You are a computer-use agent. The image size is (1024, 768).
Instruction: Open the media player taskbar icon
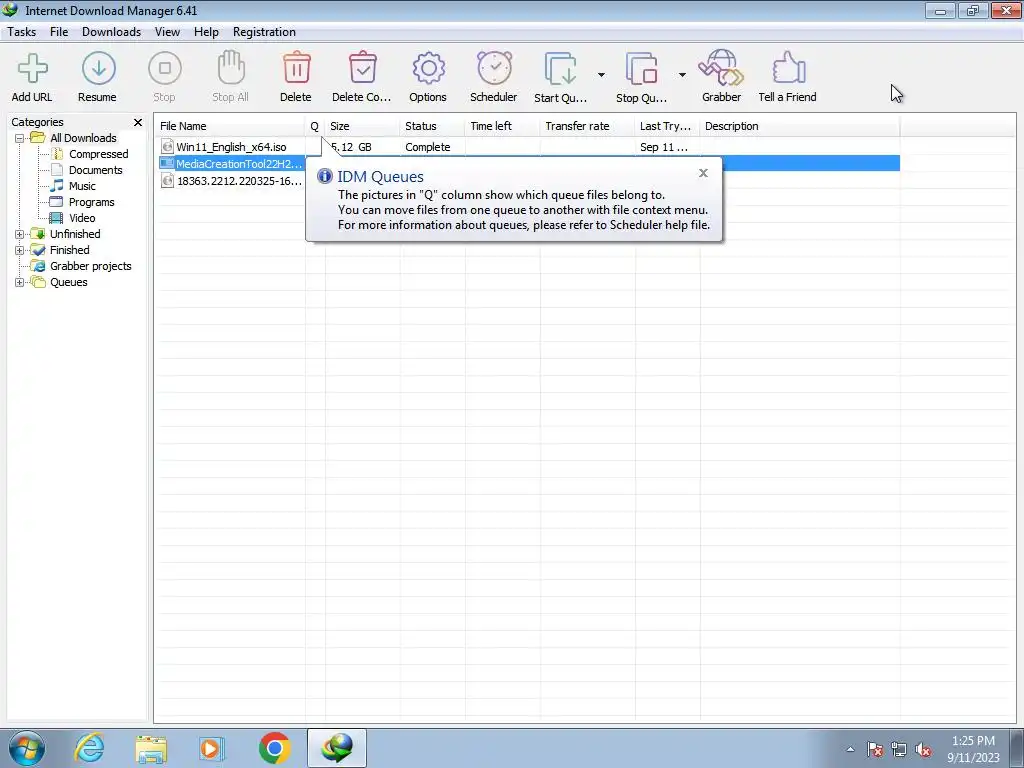[x=212, y=748]
